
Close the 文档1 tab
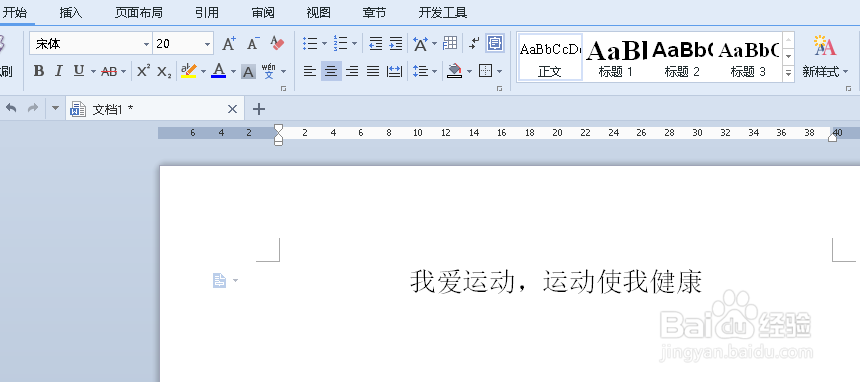[x=233, y=109]
